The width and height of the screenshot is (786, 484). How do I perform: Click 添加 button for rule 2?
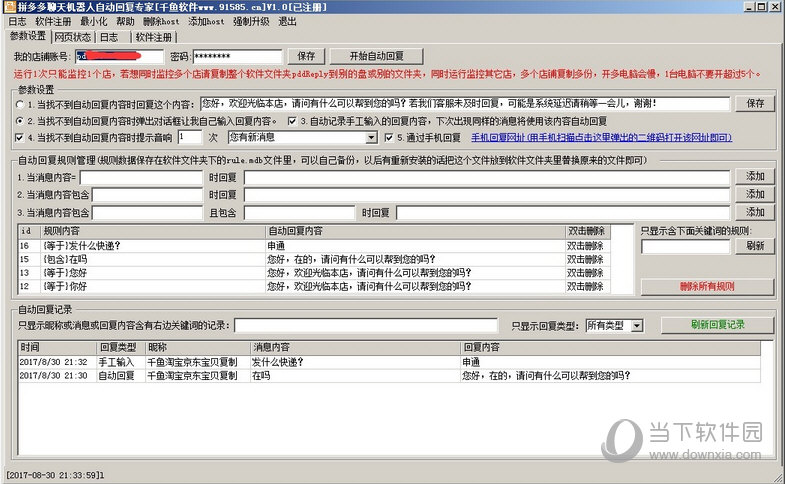[755, 194]
